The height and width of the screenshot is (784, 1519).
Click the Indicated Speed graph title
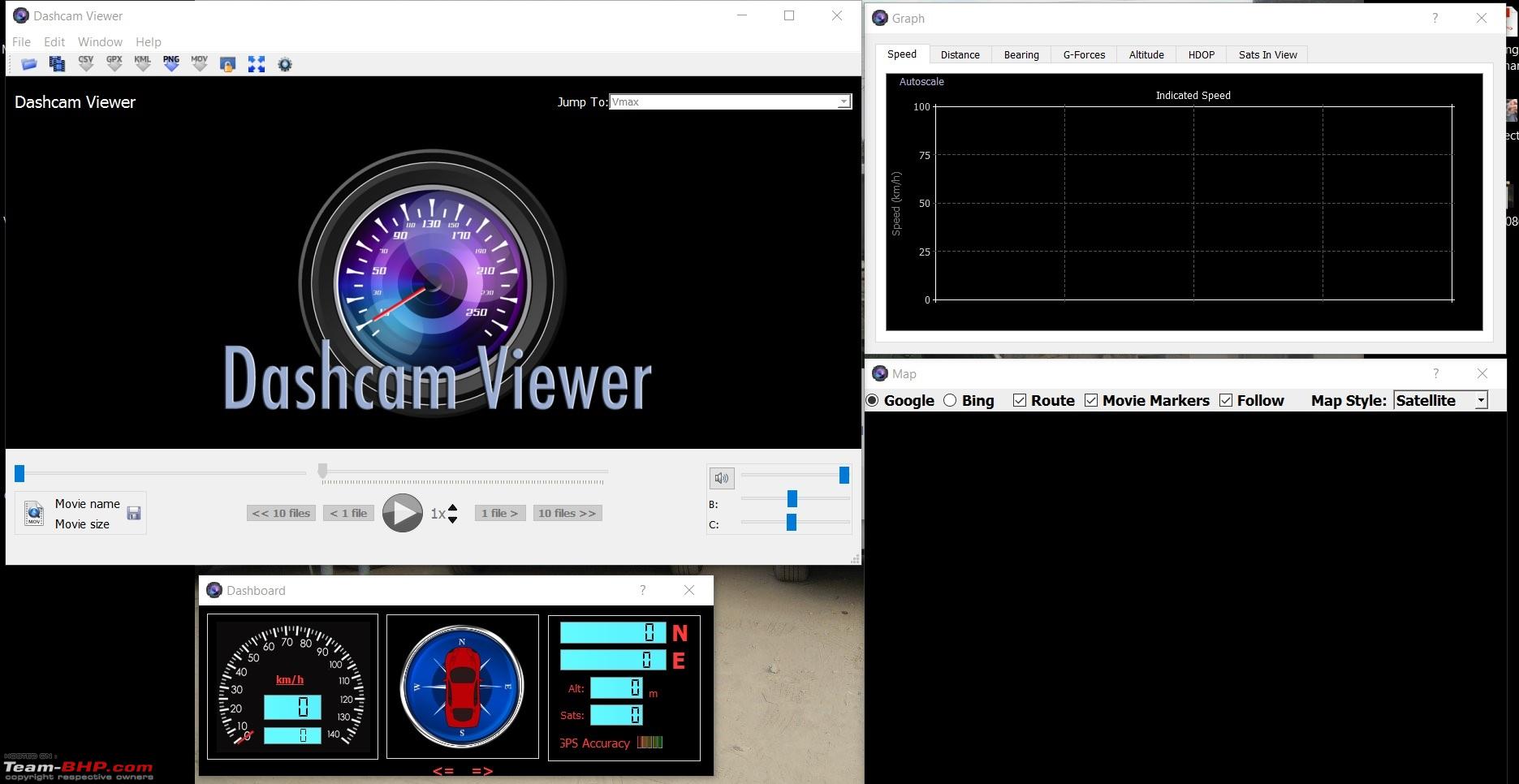(x=1193, y=95)
